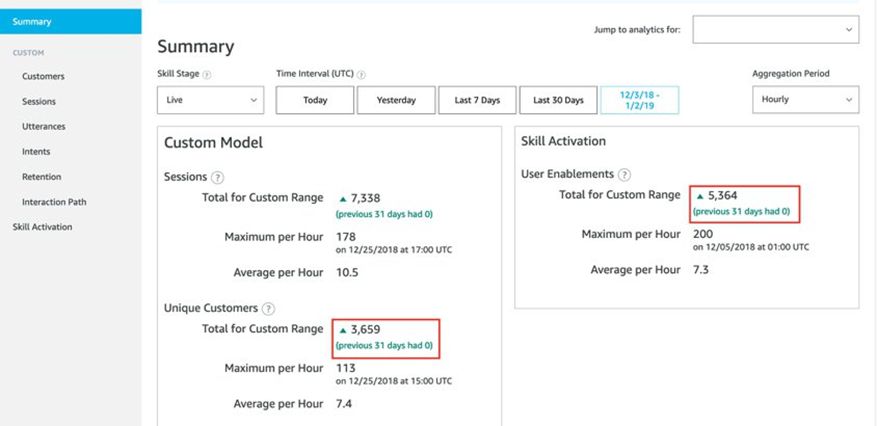Select the Today time interval
The width and height of the screenshot is (877, 426).
click(x=315, y=100)
